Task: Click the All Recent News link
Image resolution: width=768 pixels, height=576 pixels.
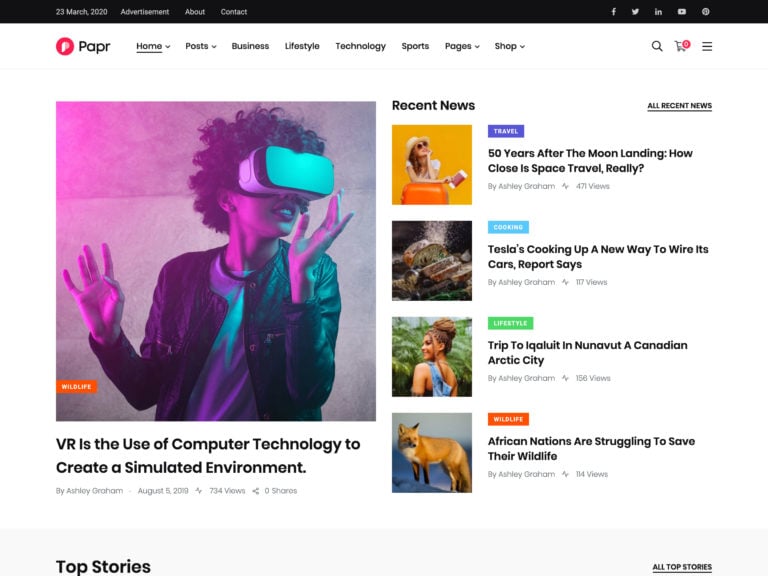Action: tap(679, 106)
